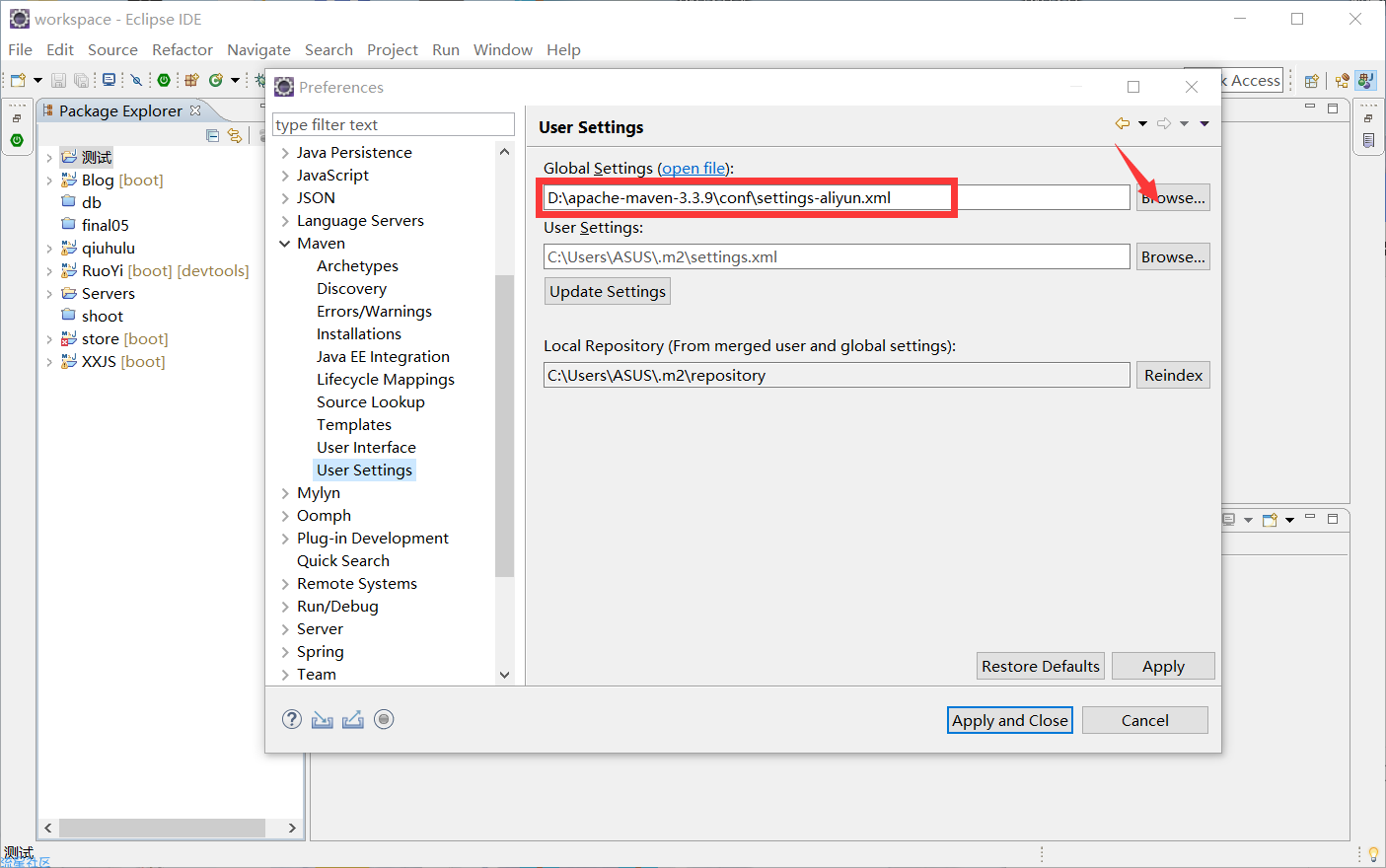Click the New Java Package toolbar icon
The height and width of the screenshot is (868, 1386).
(191, 80)
